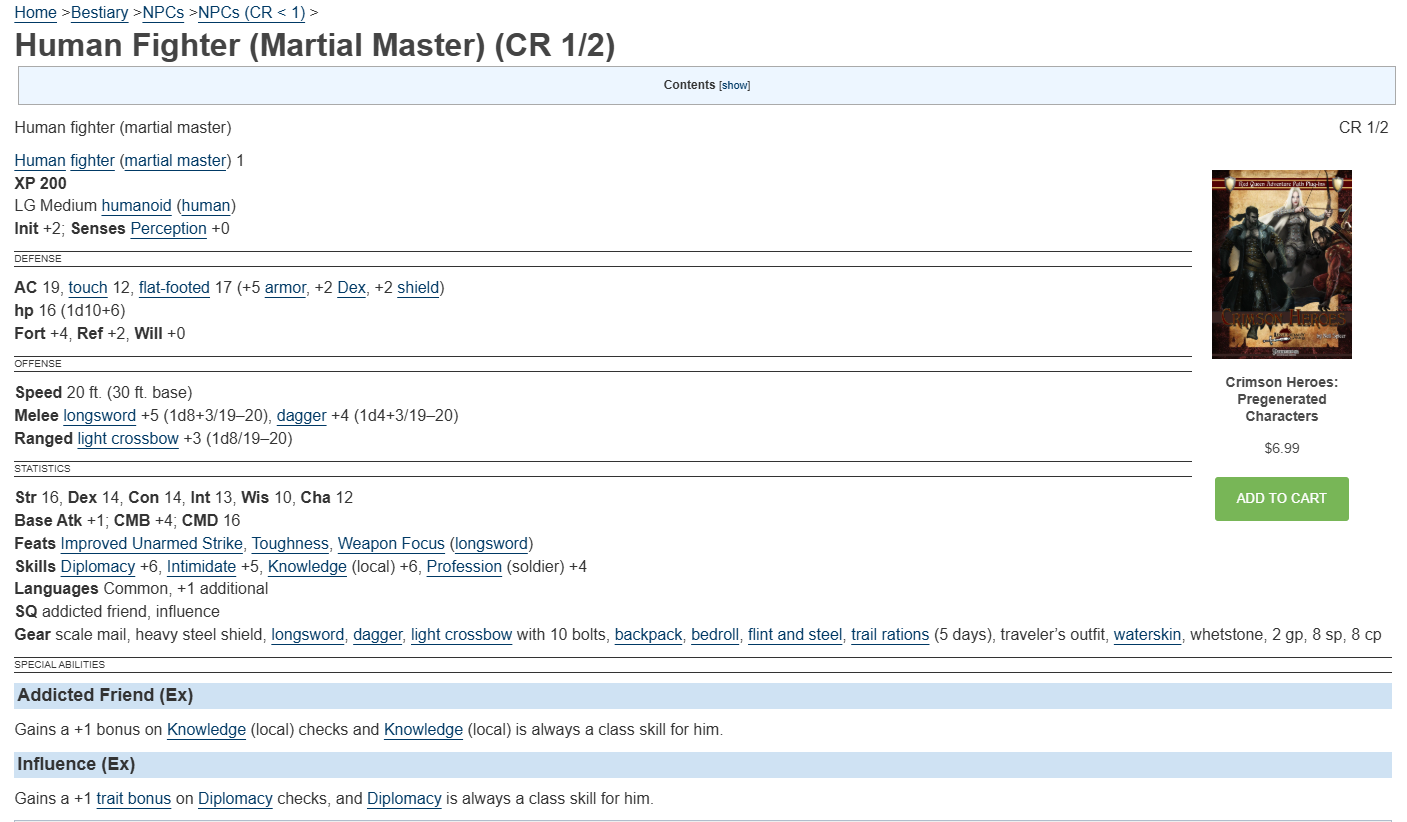
Task: Open the trait bonus link
Action: click(x=134, y=799)
